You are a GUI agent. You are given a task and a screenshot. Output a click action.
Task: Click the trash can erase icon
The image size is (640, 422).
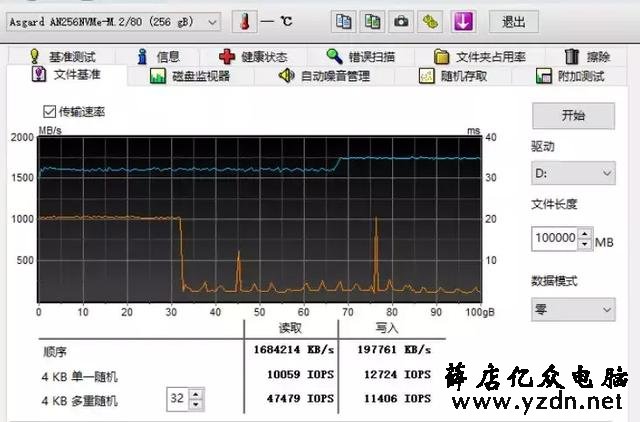(571, 56)
